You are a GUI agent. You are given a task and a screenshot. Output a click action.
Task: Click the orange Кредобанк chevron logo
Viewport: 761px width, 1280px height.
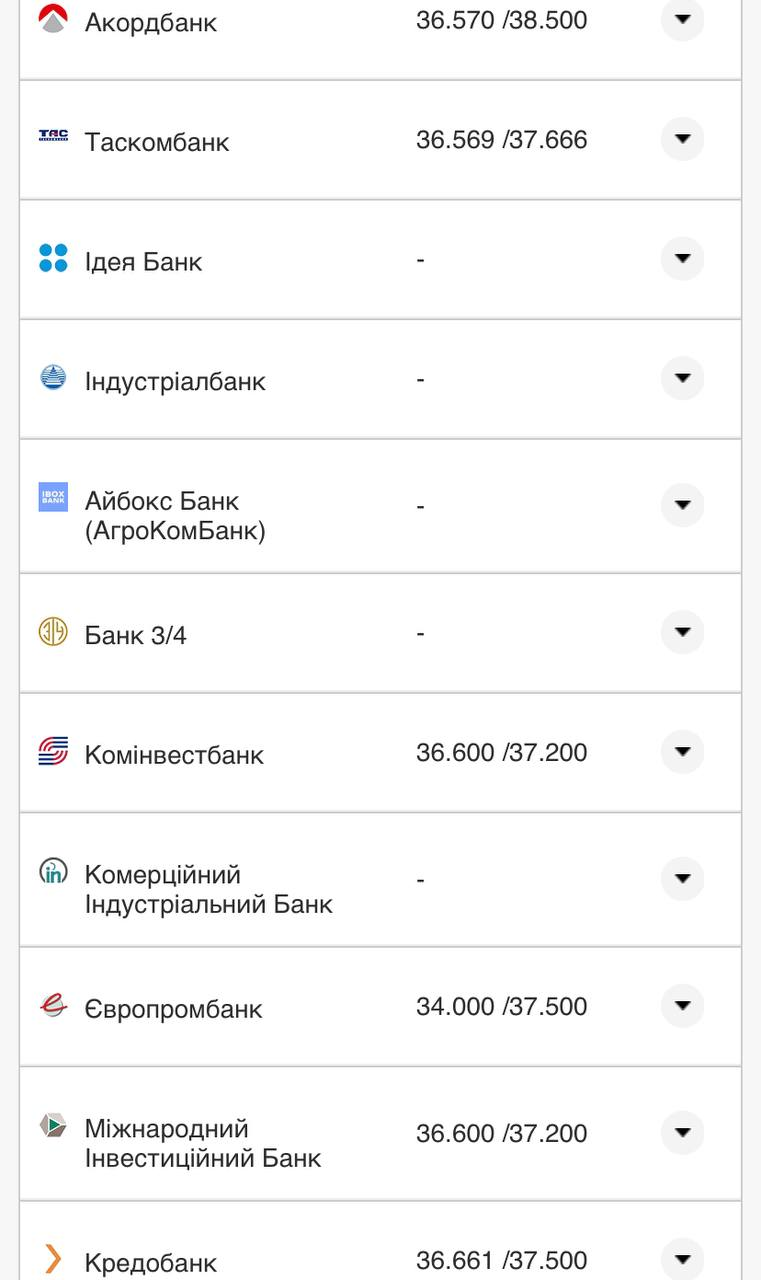click(x=52, y=1258)
